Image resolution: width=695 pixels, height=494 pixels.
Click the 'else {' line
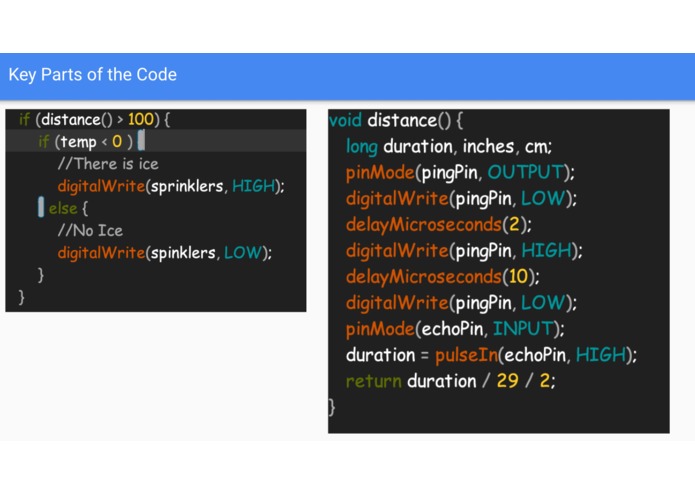[x=68, y=208]
